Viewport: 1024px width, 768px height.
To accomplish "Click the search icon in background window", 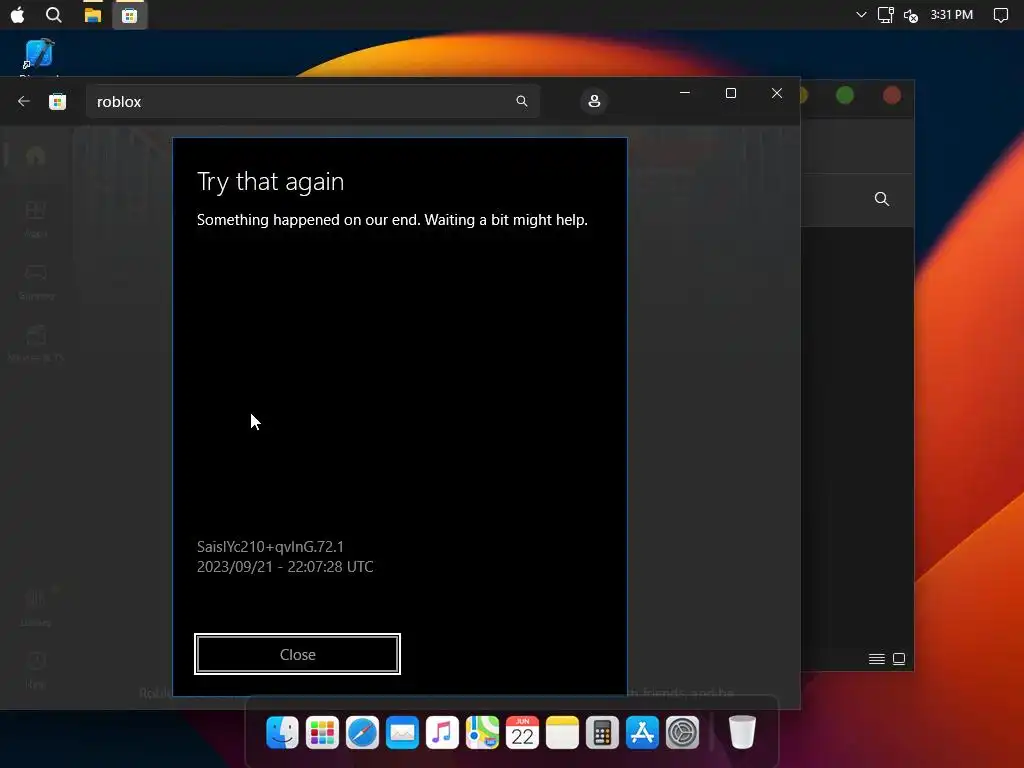I will [882, 199].
